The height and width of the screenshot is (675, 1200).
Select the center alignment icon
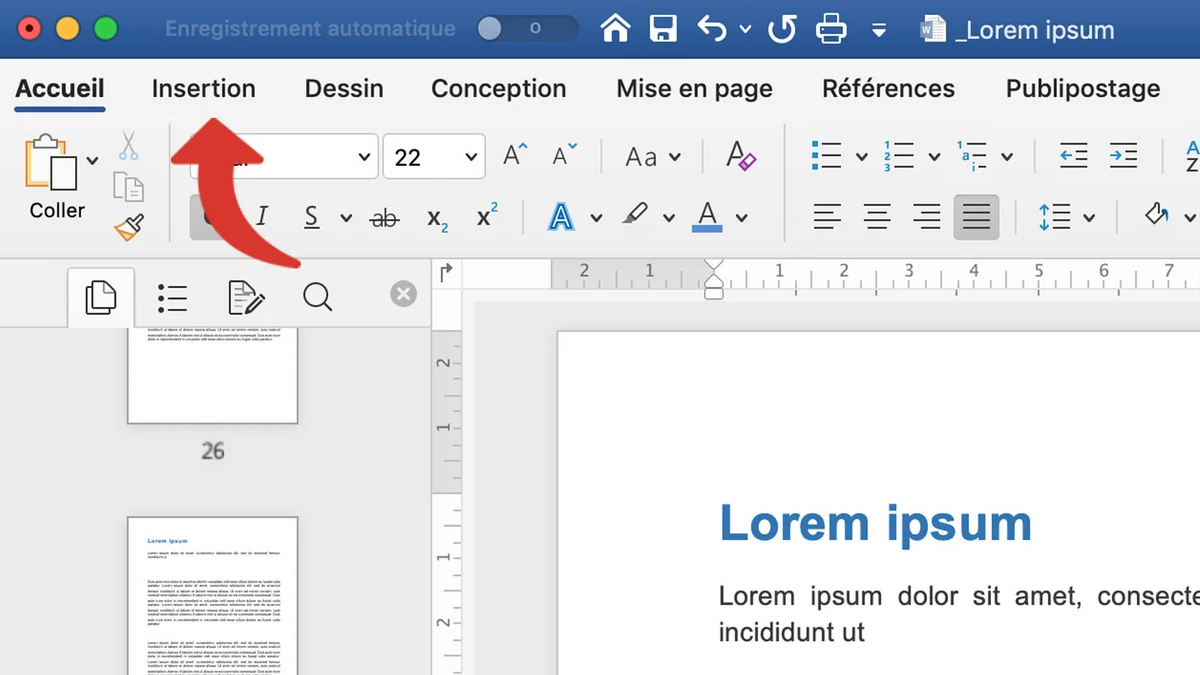tap(877, 215)
